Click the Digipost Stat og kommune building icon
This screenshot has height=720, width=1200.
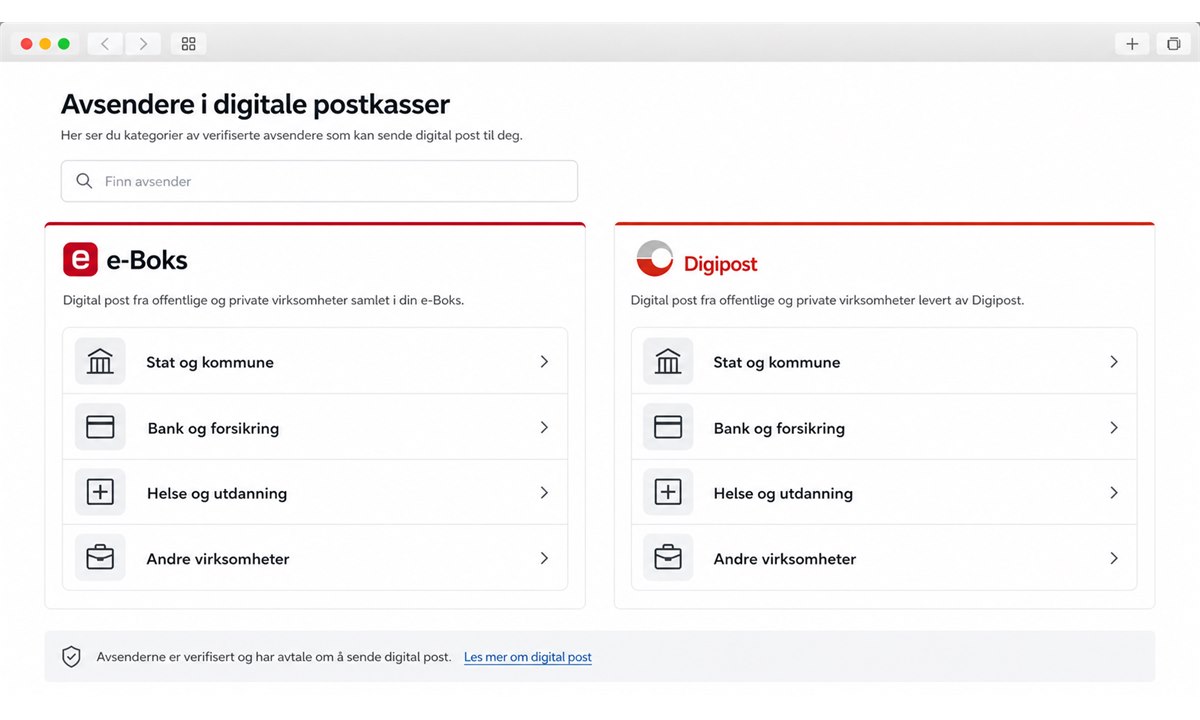coord(667,361)
